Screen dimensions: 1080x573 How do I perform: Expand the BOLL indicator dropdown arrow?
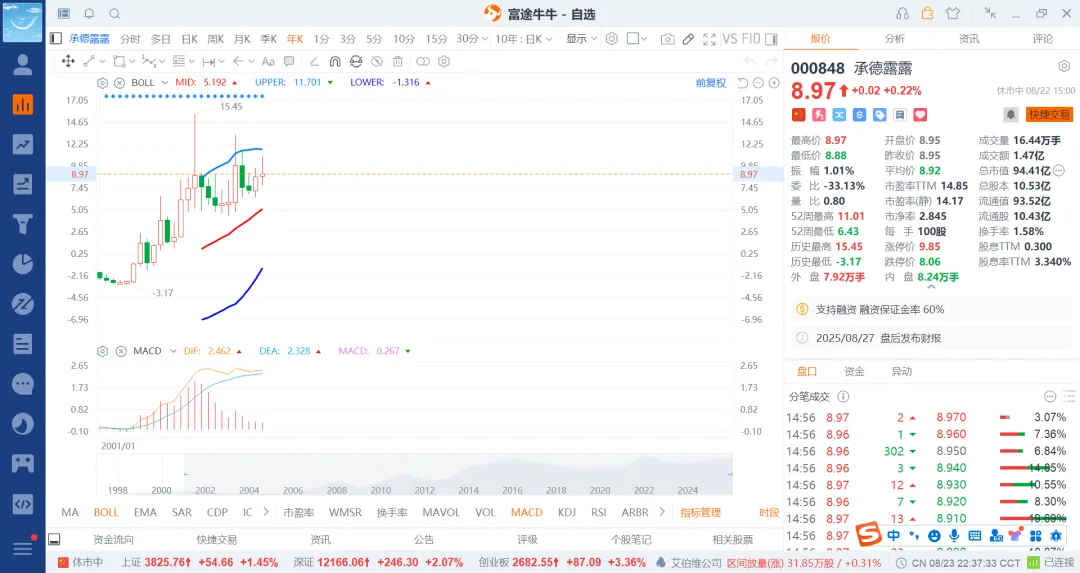pyautogui.click(x=165, y=83)
